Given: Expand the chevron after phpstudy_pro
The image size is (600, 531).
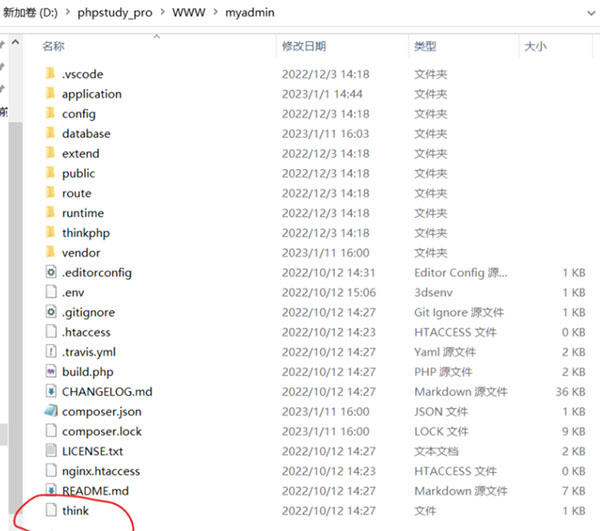Looking at the screenshot, I should pos(163,12).
